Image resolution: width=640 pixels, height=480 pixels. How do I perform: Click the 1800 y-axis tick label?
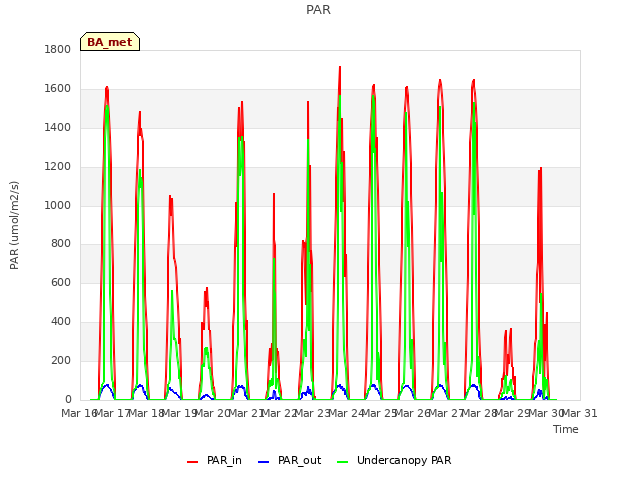click(x=58, y=49)
